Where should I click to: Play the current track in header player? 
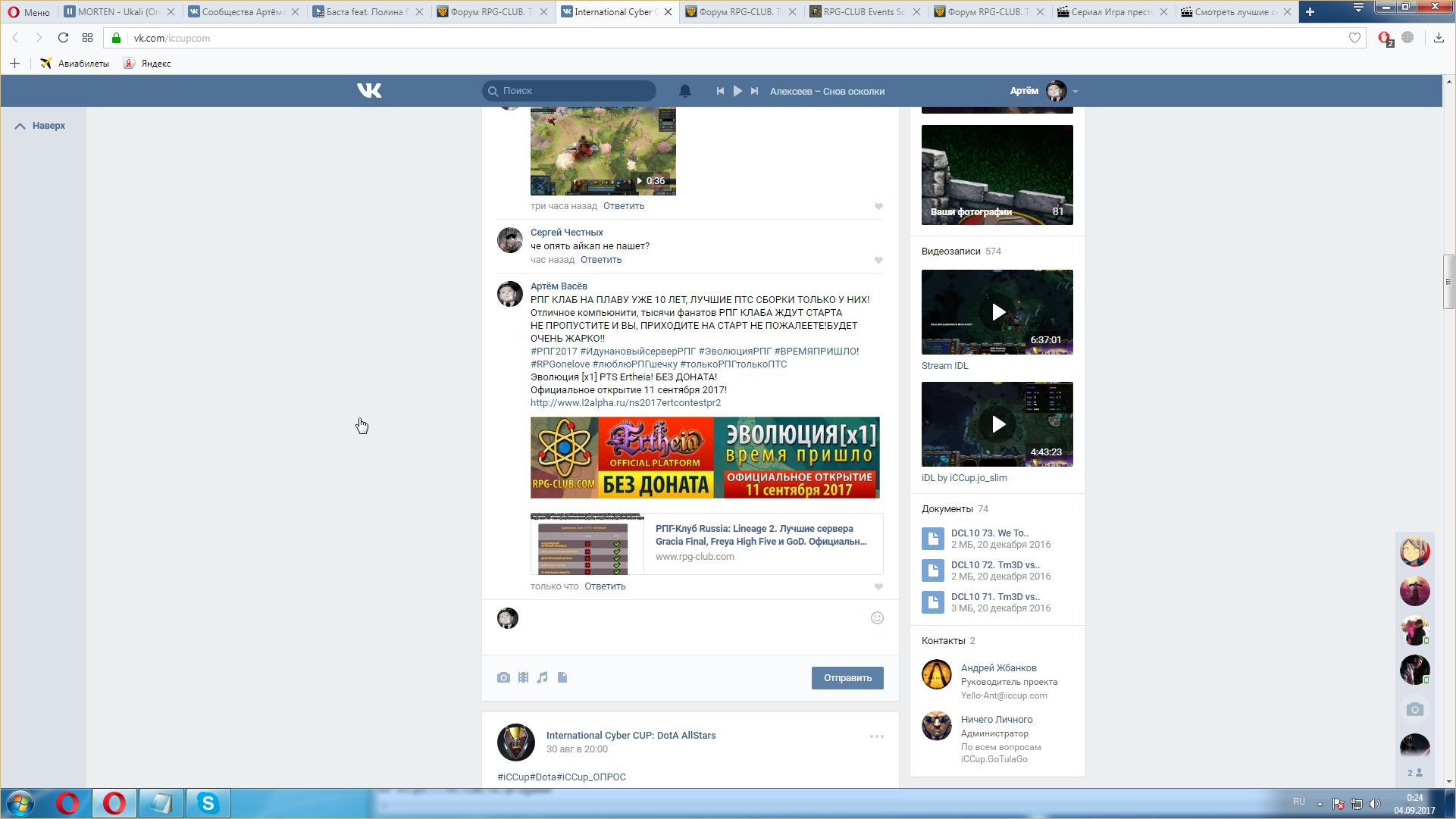pos(737,91)
